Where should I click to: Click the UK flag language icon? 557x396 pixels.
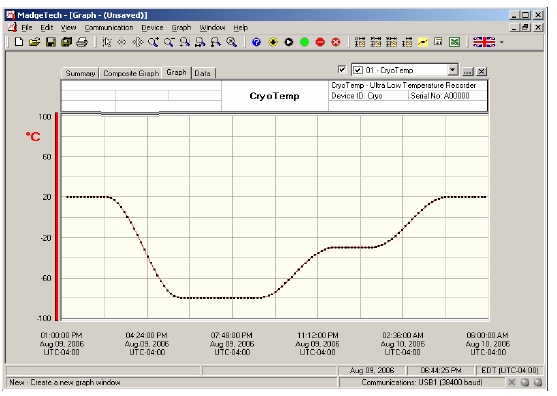pyautogui.click(x=484, y=42)
